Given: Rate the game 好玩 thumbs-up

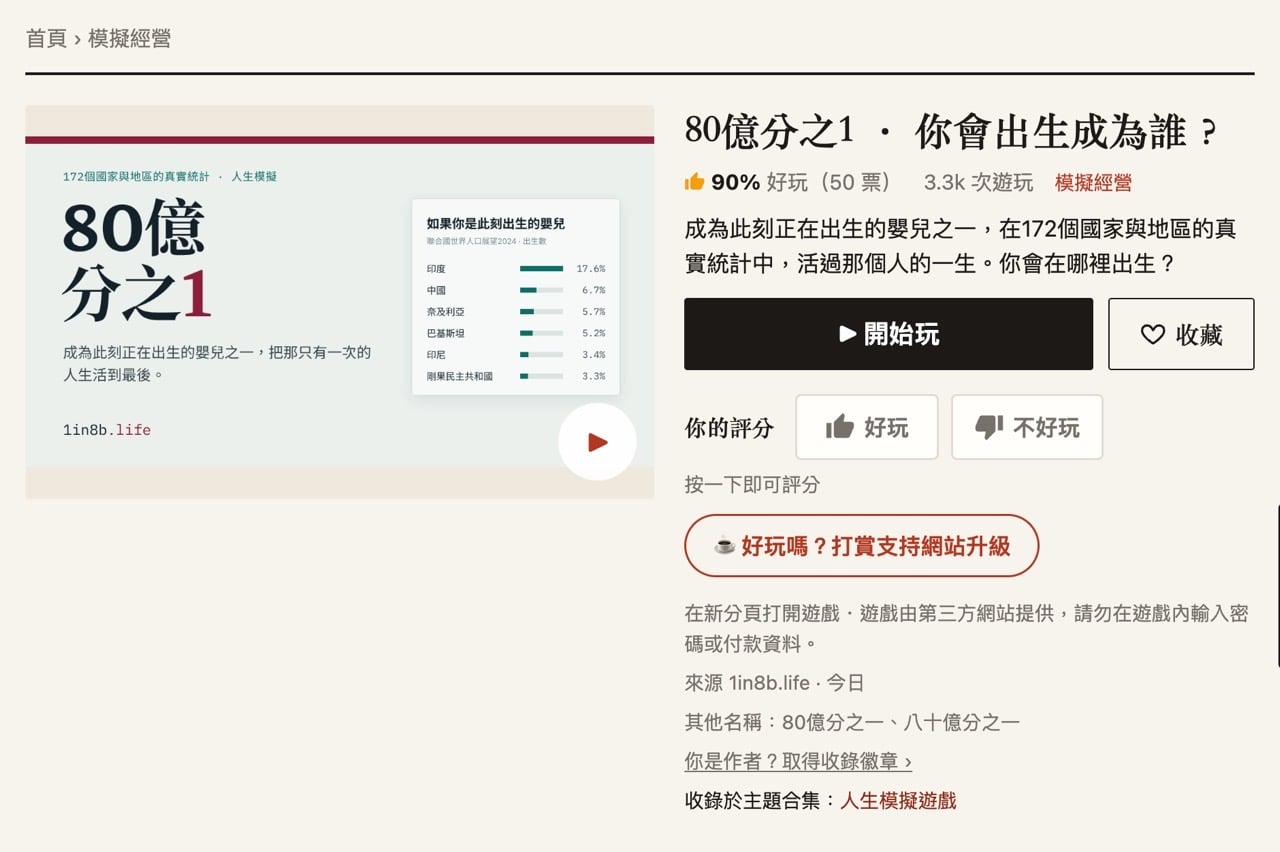Looking at the screenshot, I should pyautogui.click(x=867, y=427).
